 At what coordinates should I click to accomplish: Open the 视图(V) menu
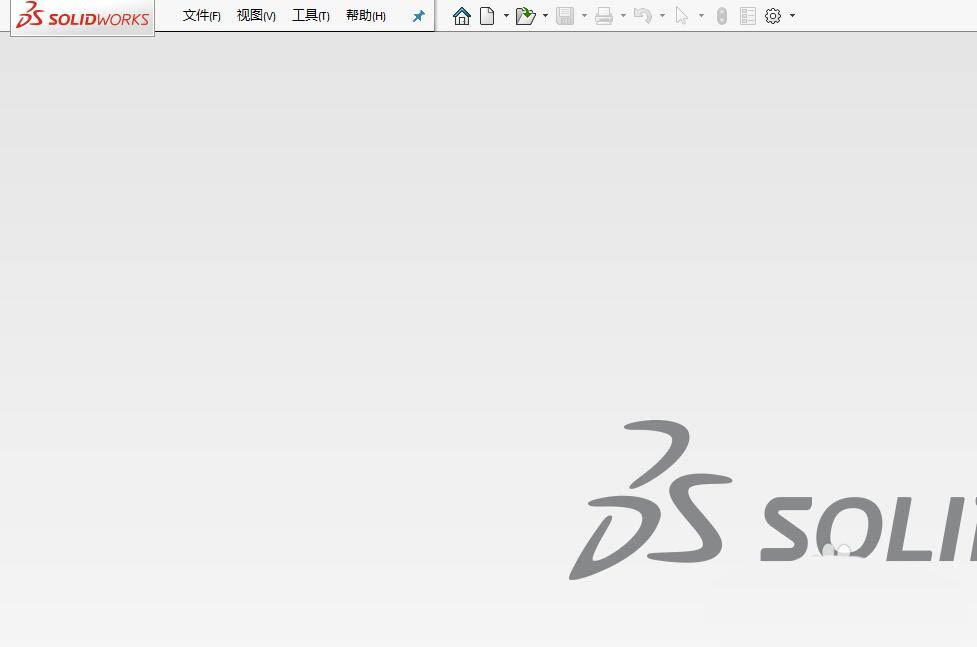(256, 16)
